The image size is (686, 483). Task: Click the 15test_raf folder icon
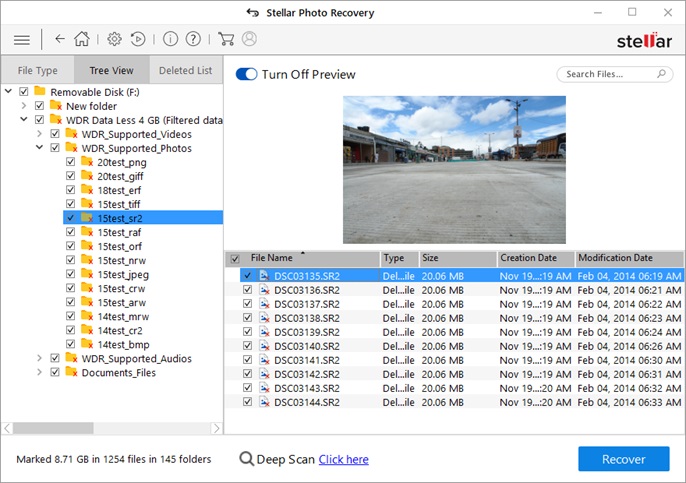click(87, 232)
